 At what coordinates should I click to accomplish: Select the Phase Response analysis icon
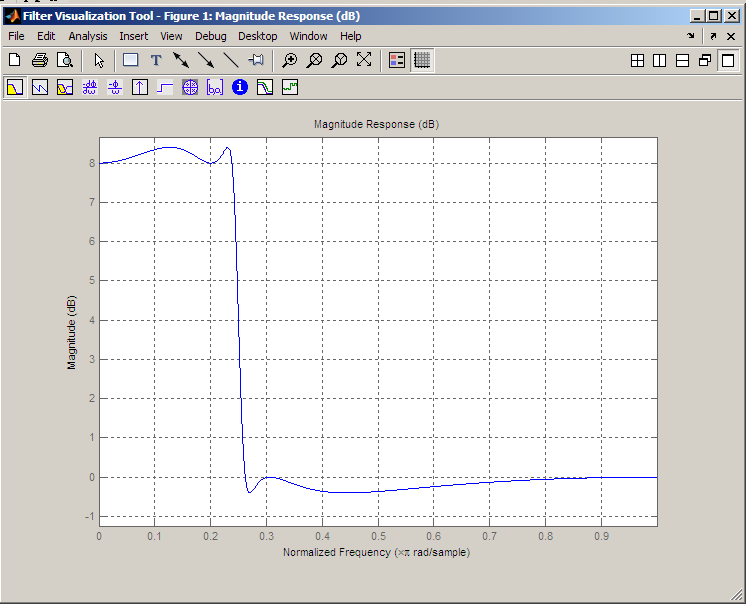(40, 87)
